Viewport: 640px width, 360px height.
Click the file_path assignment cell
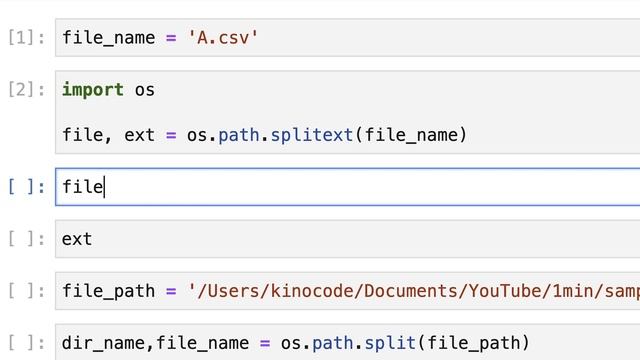347,291
